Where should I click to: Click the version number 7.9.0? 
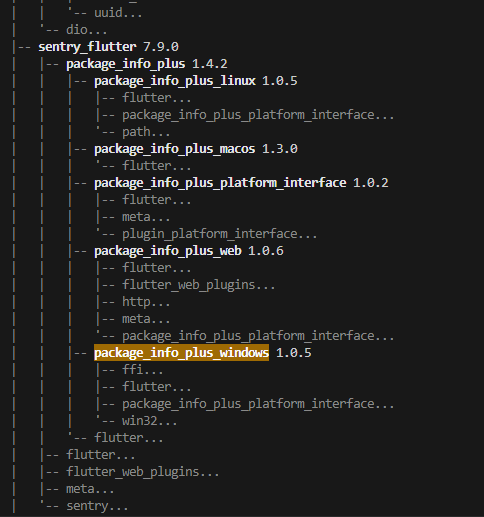(161, 47)
